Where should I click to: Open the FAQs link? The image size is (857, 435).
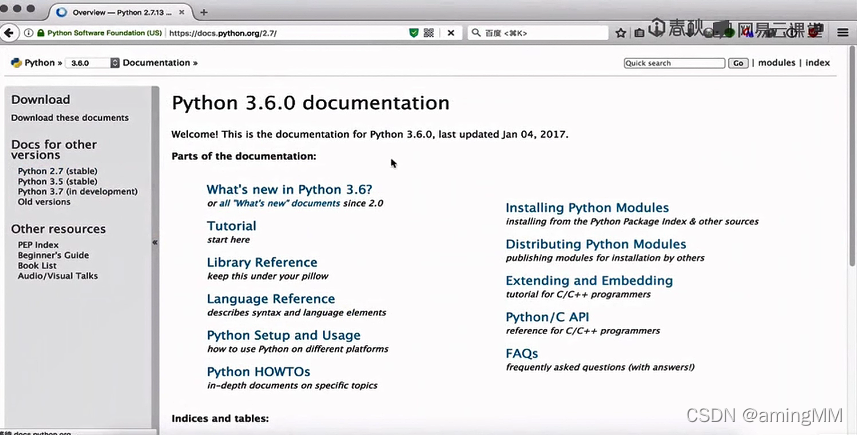(x=522, y=354)
